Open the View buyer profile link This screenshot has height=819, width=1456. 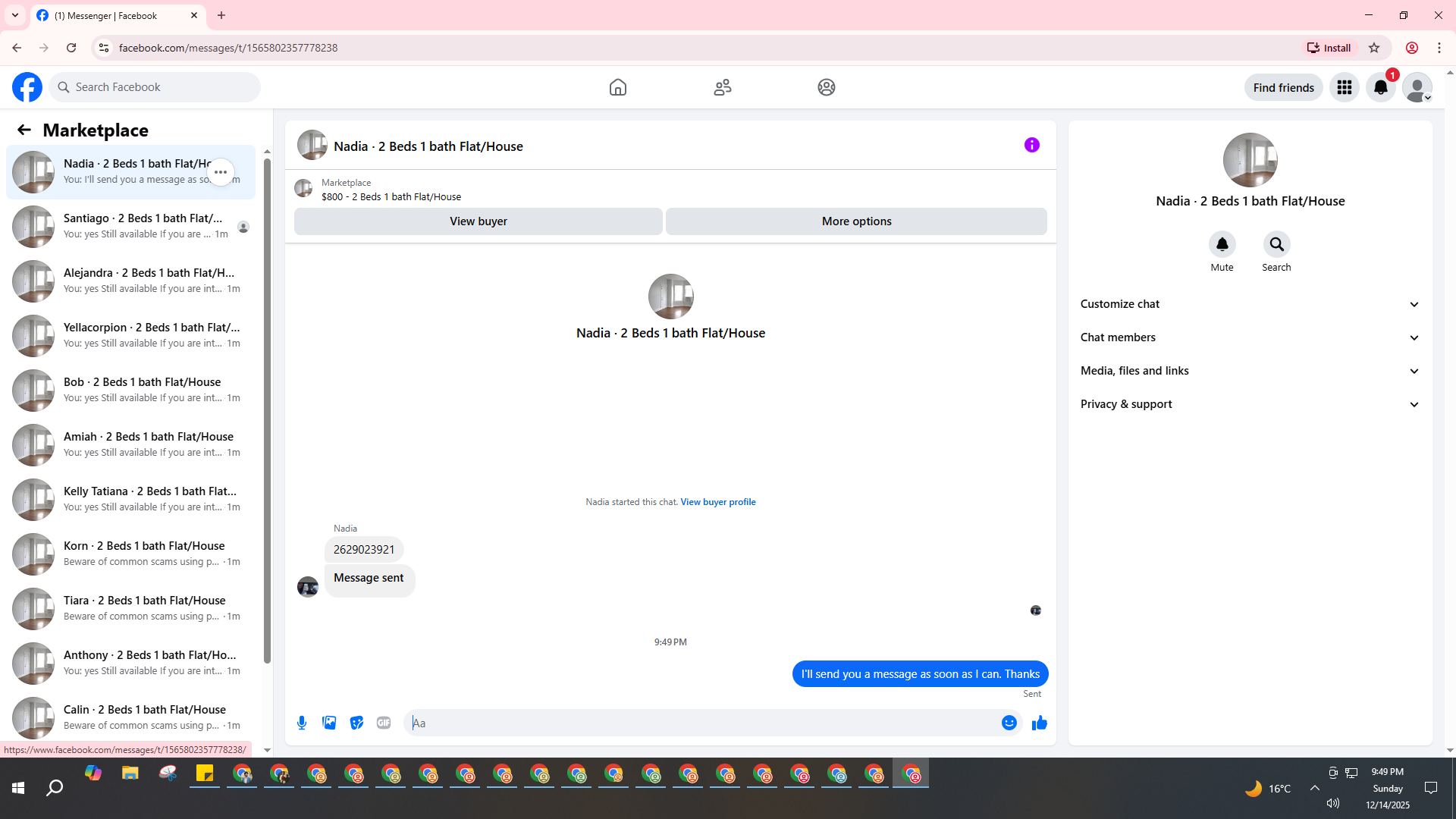pos(717,502)
